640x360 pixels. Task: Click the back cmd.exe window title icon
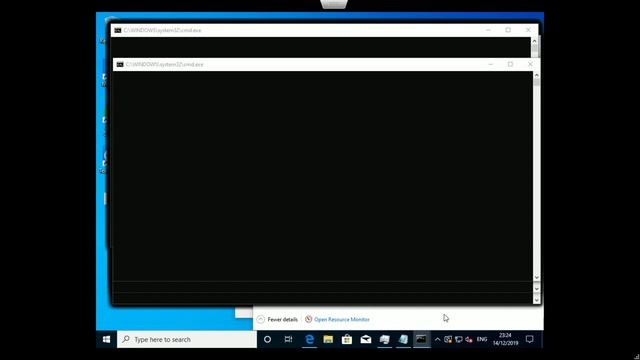(118, 30)
